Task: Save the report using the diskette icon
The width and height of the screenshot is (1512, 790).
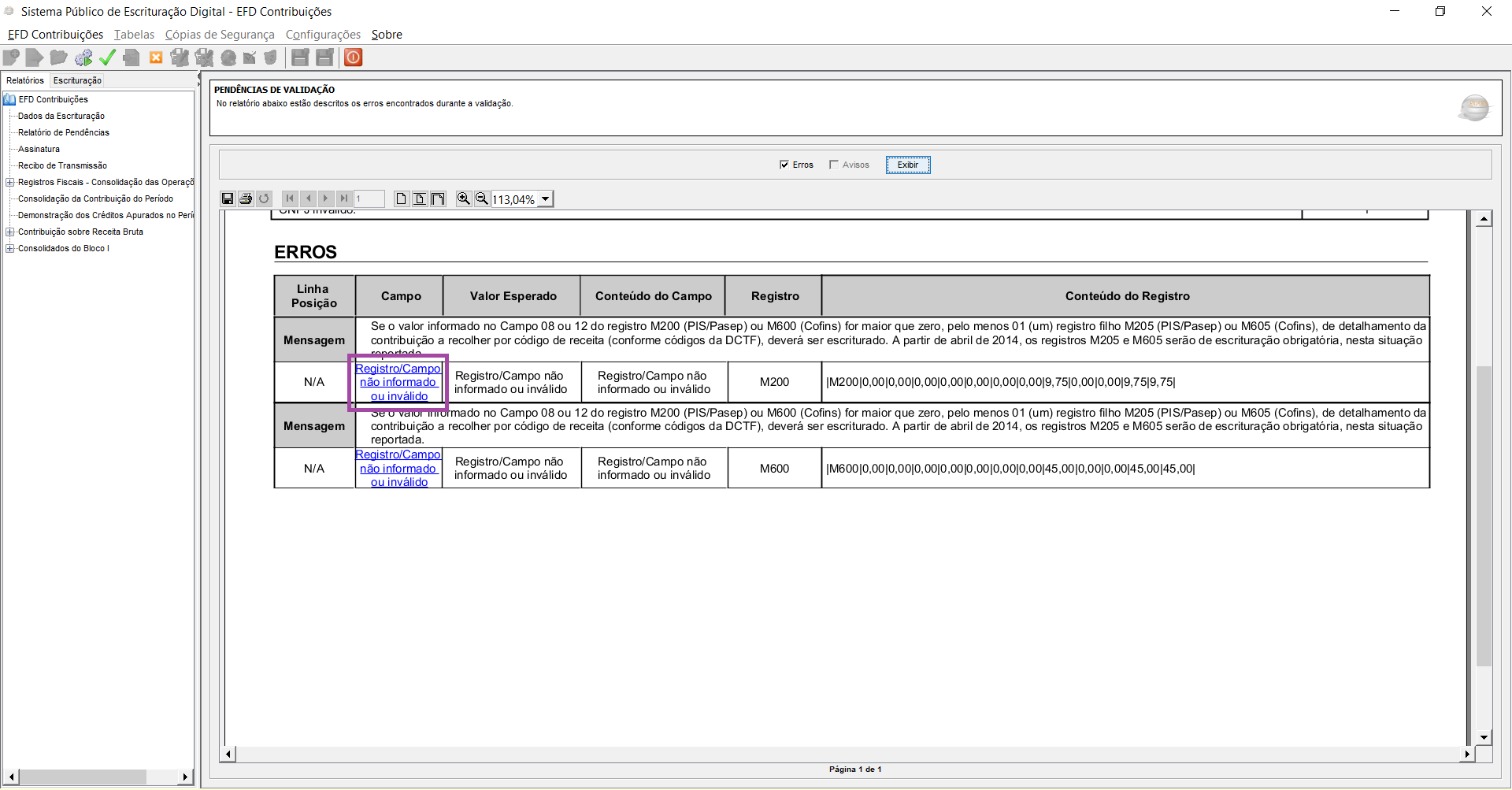Action: [228, 198]
